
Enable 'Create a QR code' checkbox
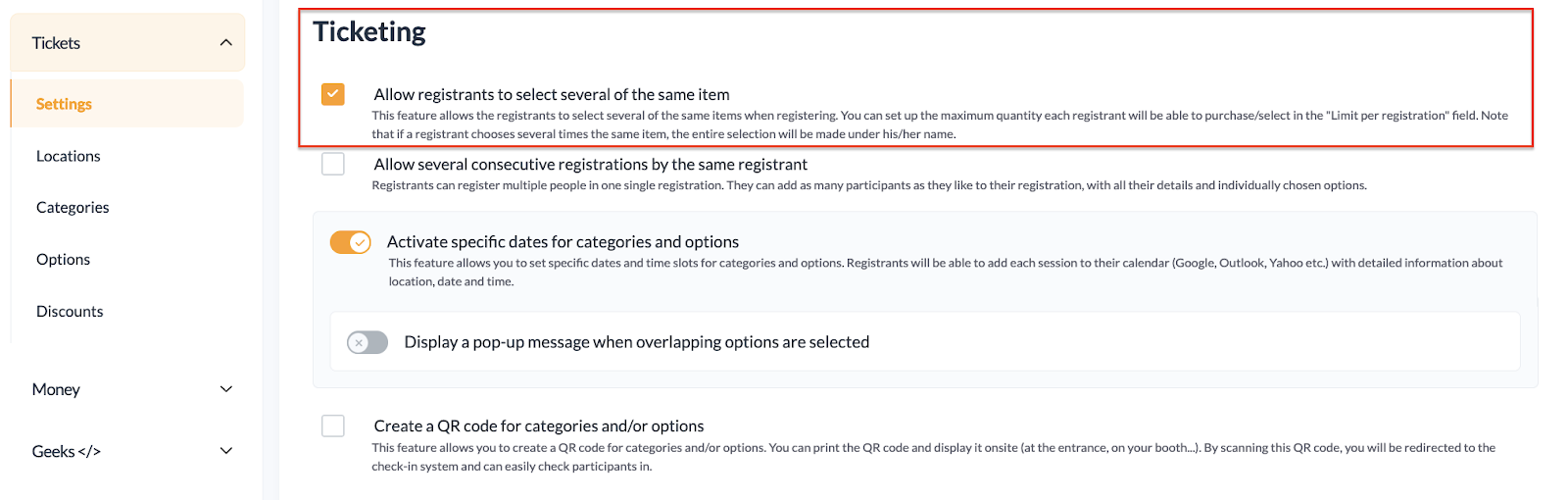(333, 425)
